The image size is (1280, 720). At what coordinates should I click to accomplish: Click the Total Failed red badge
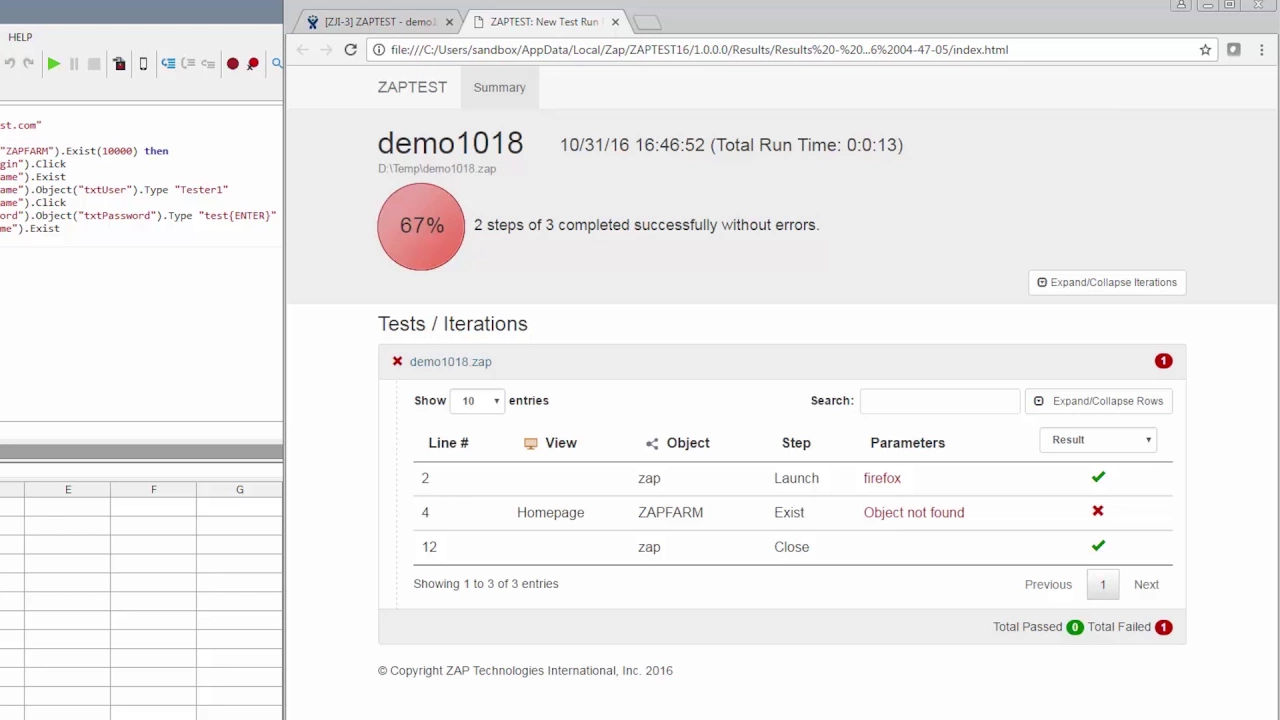1163,627
